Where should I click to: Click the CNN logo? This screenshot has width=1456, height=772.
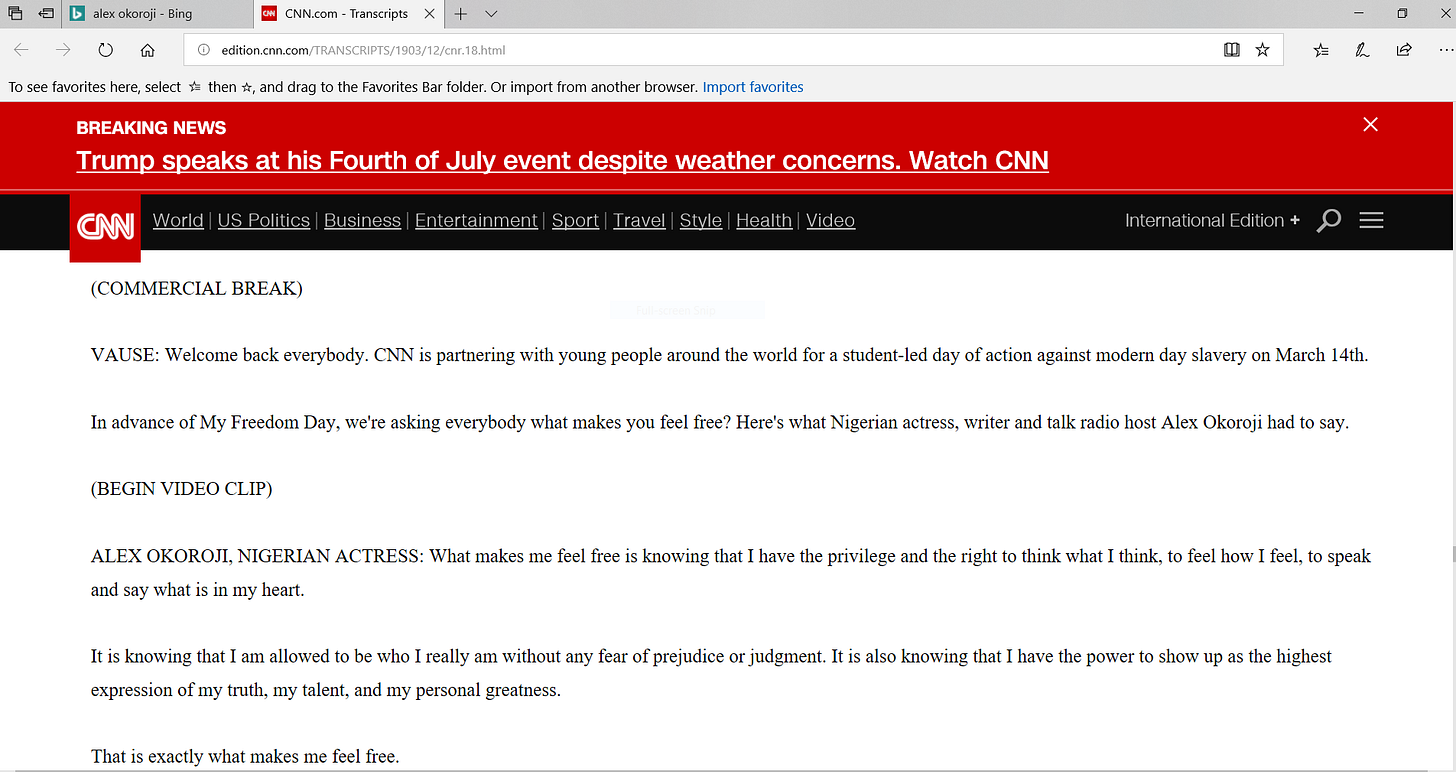pos(105,227)
